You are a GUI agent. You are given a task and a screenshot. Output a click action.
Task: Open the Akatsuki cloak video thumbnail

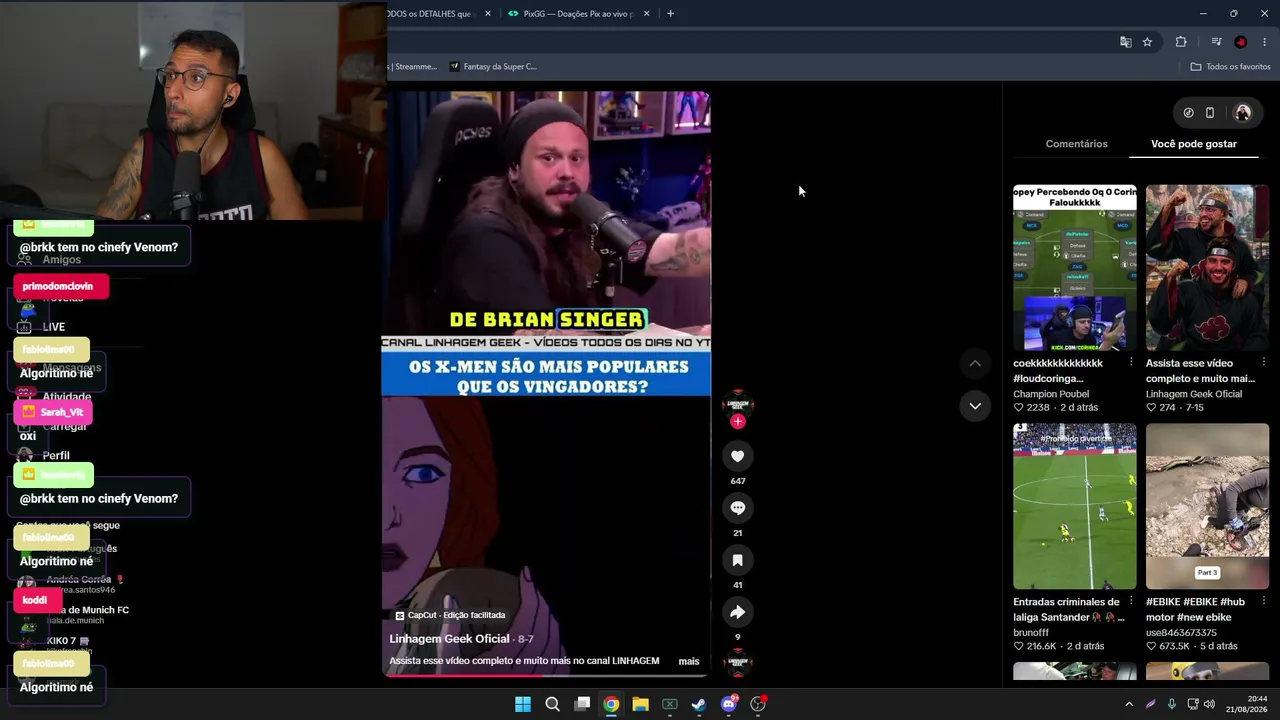tap(1207, 268)
